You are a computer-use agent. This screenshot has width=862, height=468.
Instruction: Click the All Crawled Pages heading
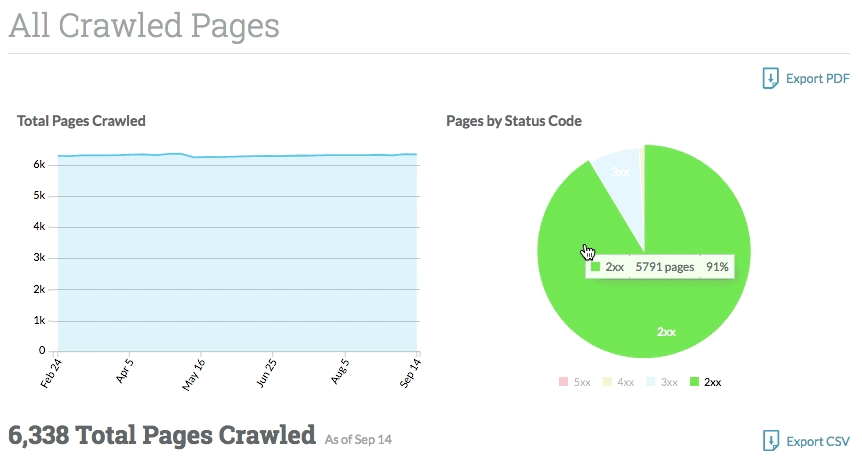(144, 26)
